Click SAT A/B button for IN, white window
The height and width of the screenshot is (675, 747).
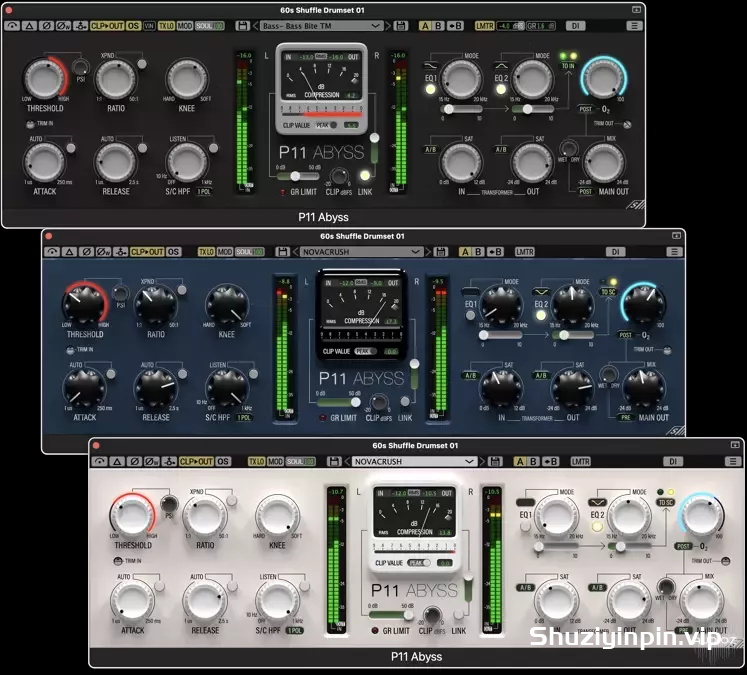tap(525, 587)
